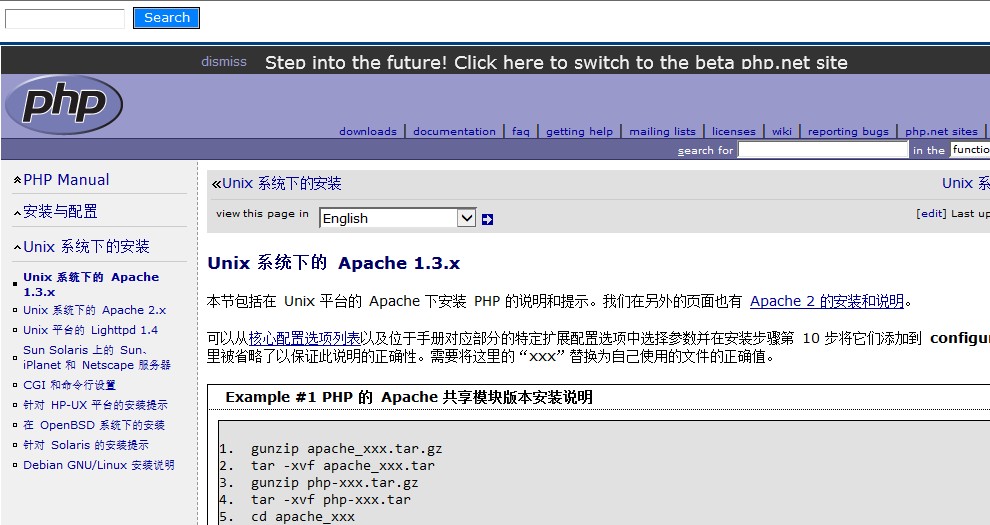Click the Search button at top

pyautogui.click(x=167, y=18)
